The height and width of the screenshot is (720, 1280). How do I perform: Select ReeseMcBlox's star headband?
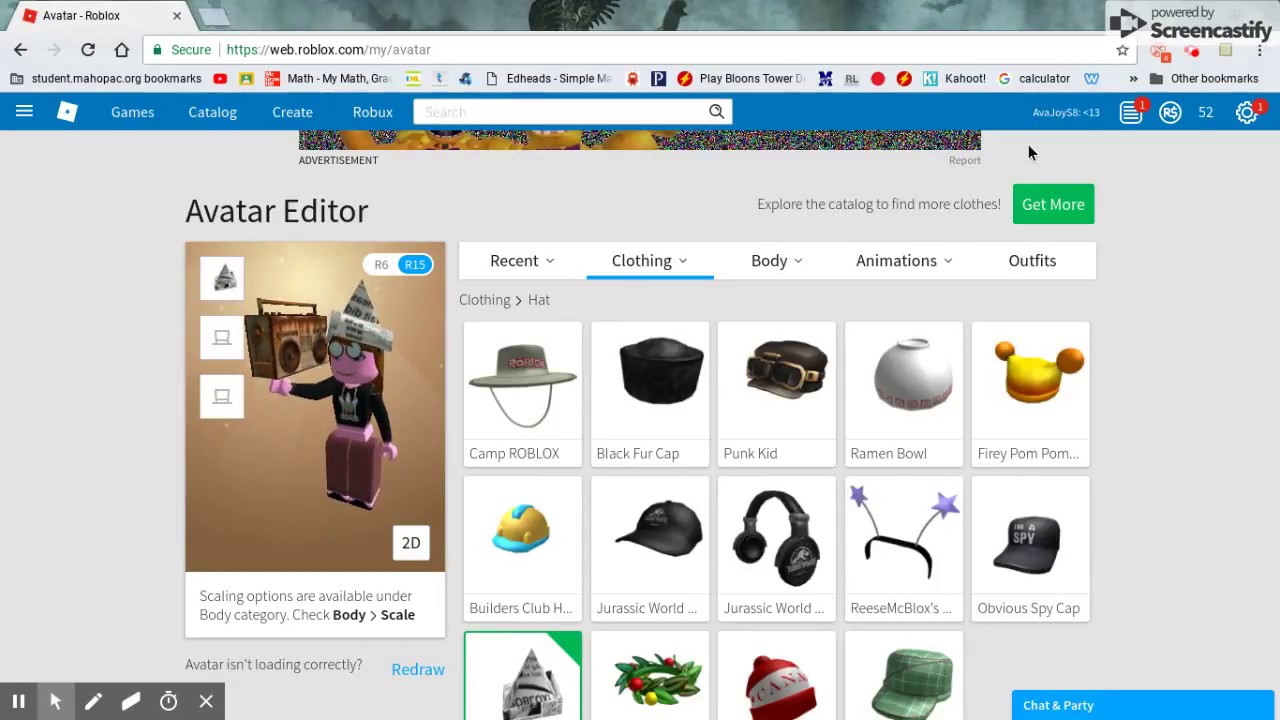click(x=904, y=548)
